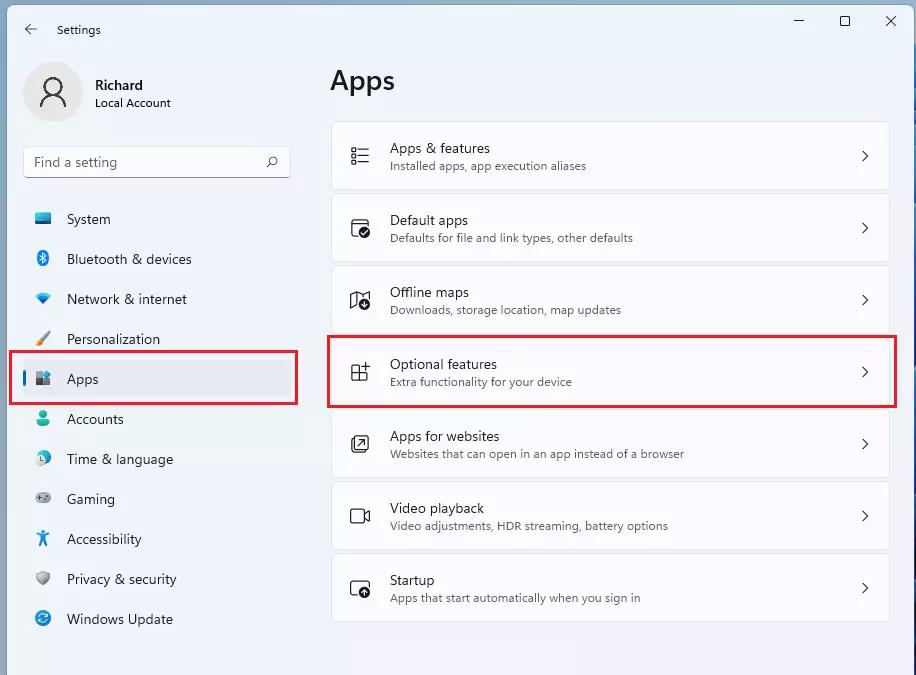916x675 pixels.
Task: Click the Richard user profile avatar
Action: pyautogui.click(x=53, y=93)
